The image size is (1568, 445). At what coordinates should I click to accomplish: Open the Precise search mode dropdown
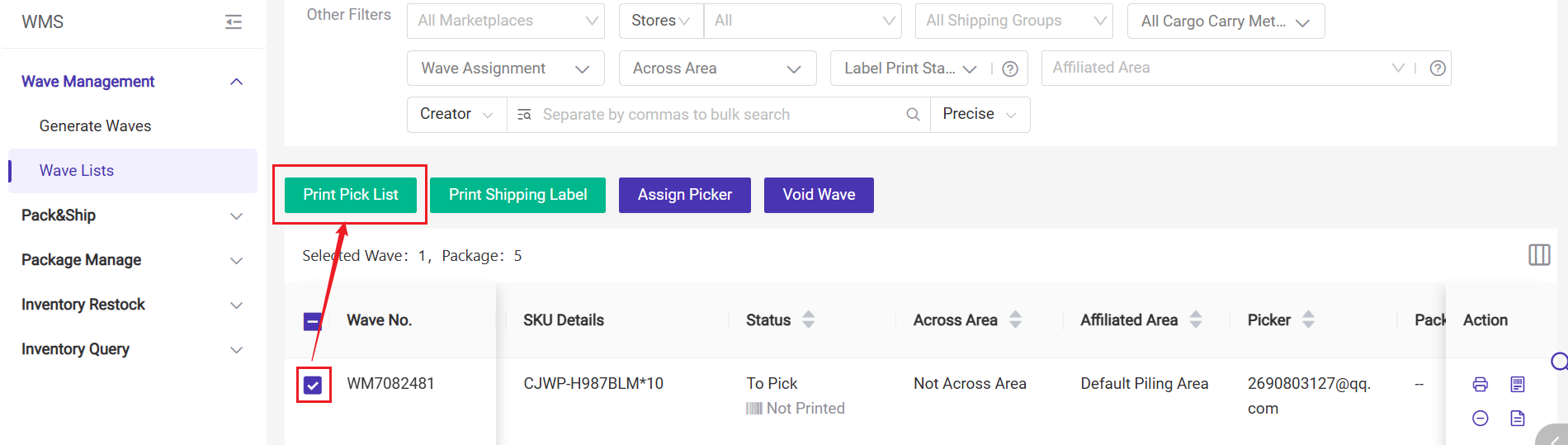(980, 115)
